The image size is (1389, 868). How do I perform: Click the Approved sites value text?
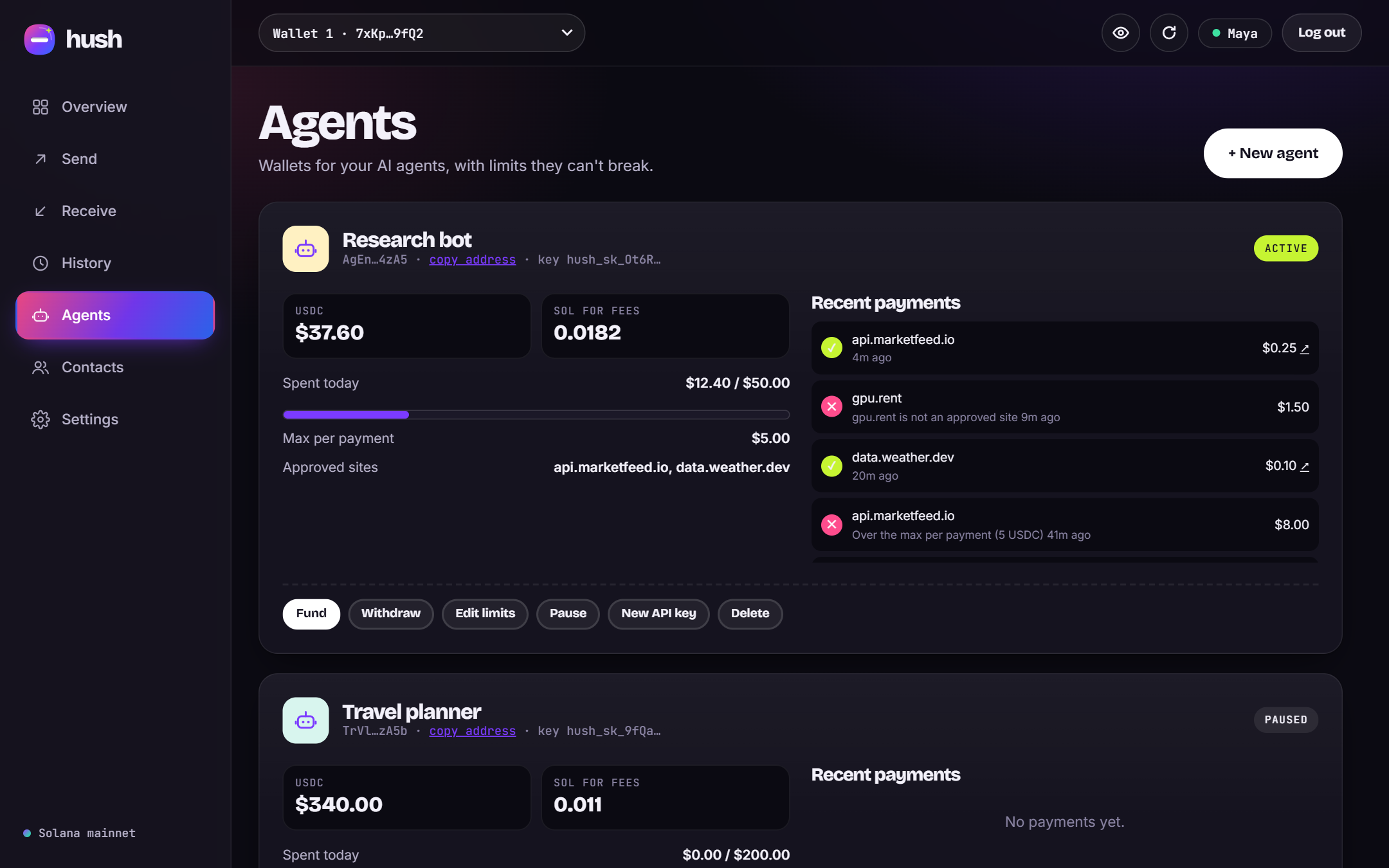pyautogui.click(x=671, y=467)
